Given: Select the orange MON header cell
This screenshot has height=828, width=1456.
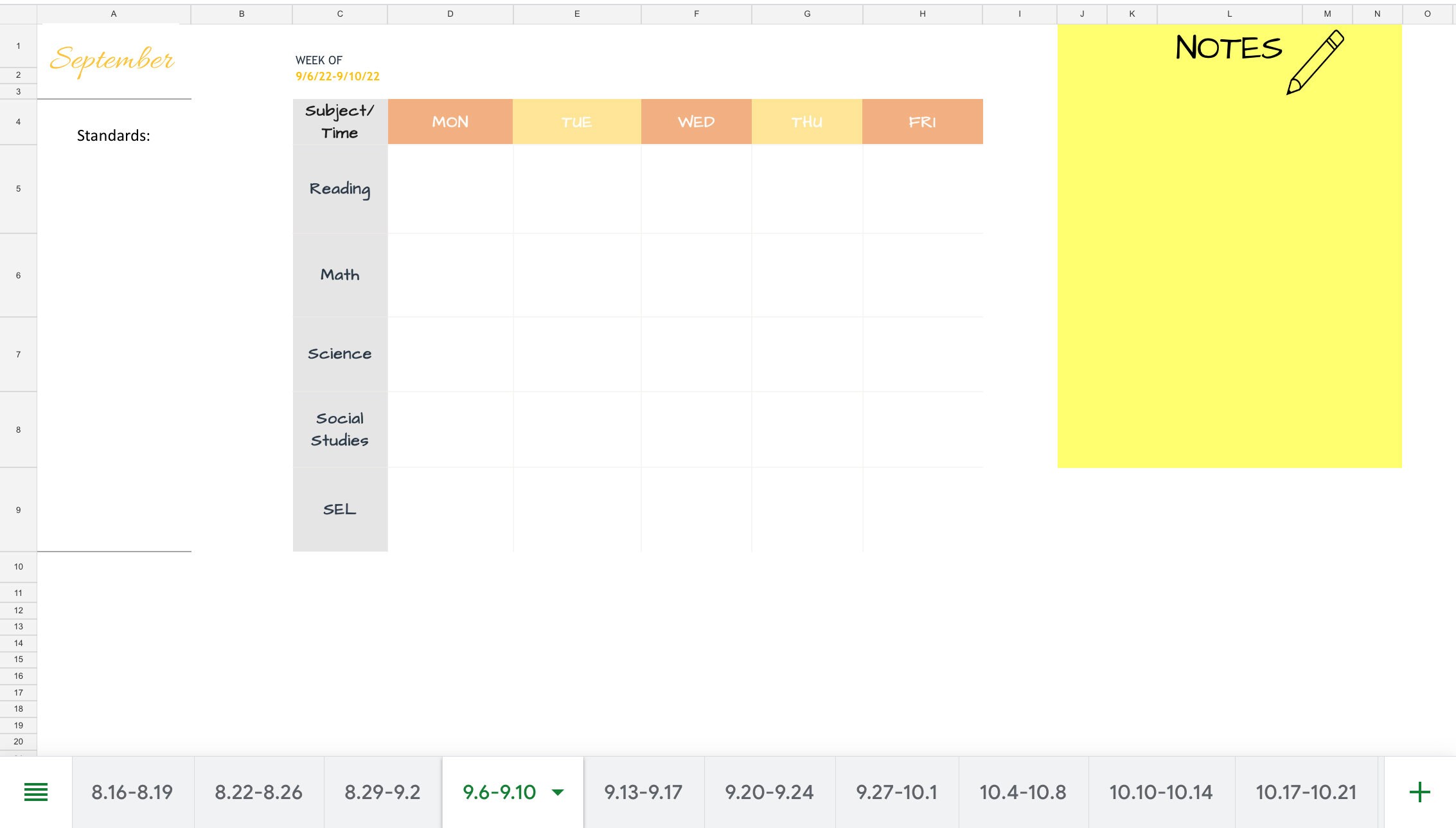Looking at the screenshot, I should 450,122.
